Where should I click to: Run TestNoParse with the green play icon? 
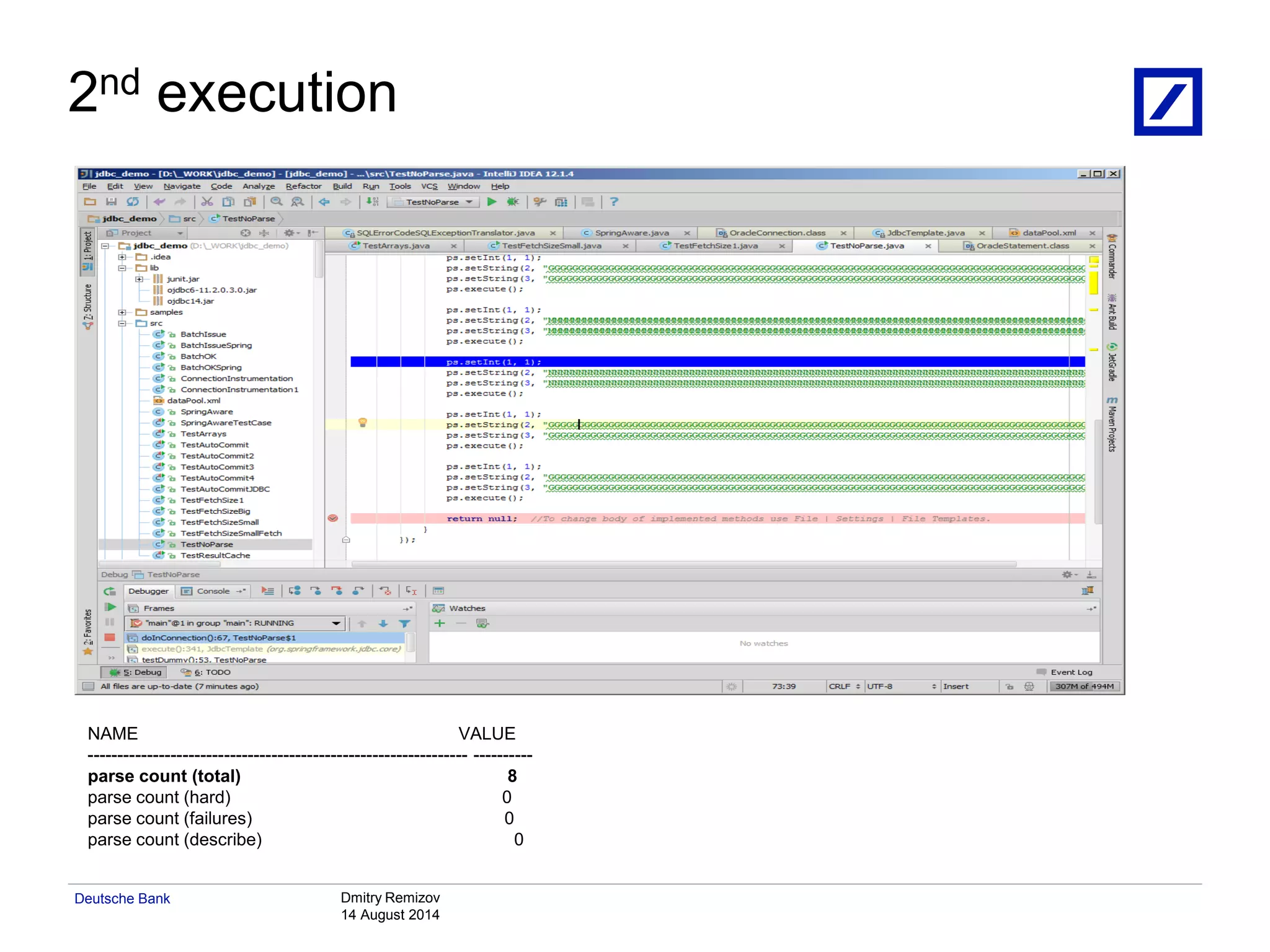[492, 202]
